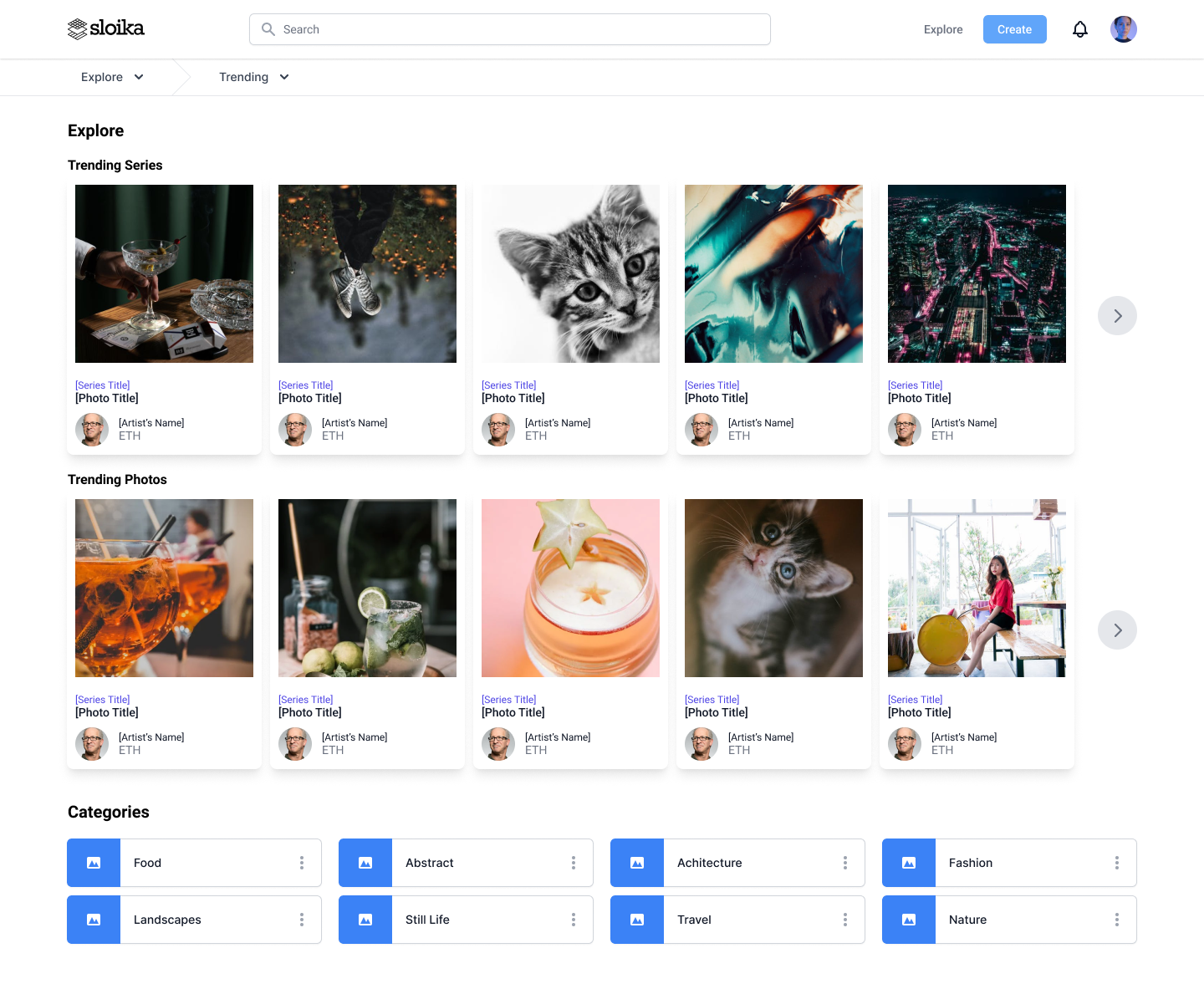This screenshot has height=994, width=1204.
Task: Select the Achitecture category
Action: pos(737,863)
